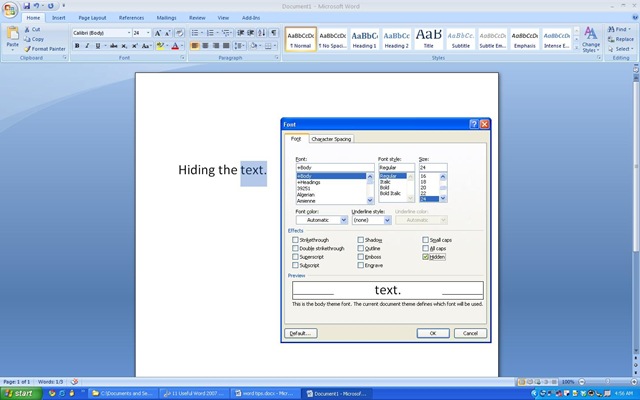Apply strikethrough from ribbon Font group
The image size is (640, 400).
point(113,46)
